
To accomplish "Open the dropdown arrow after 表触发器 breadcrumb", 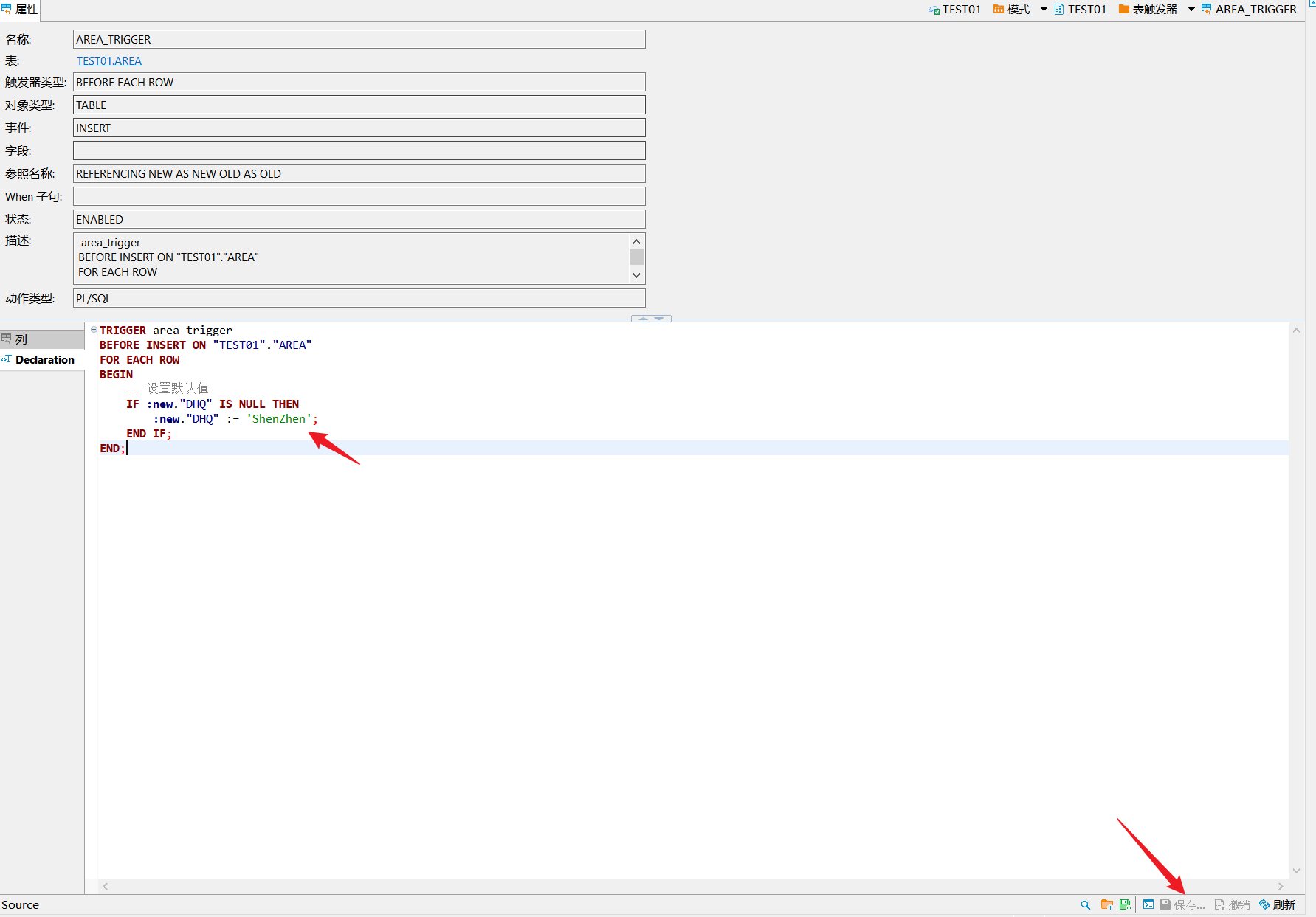I will pyautogui.click(x=1191, y=10).
